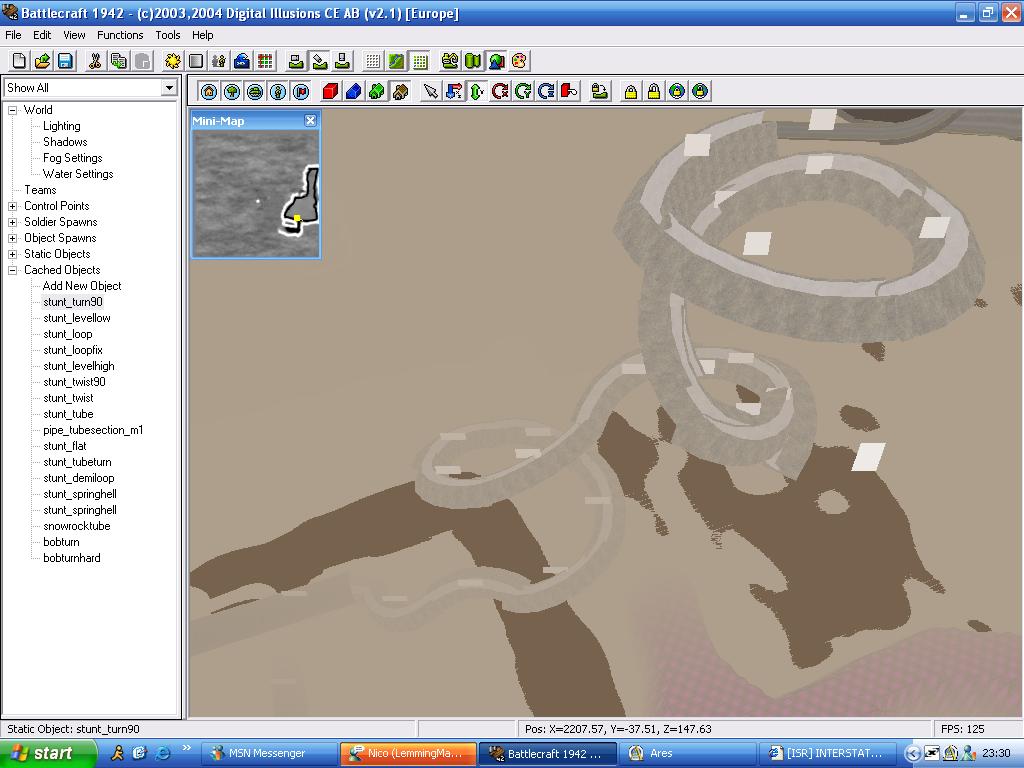Click the color palette icon

519,61
